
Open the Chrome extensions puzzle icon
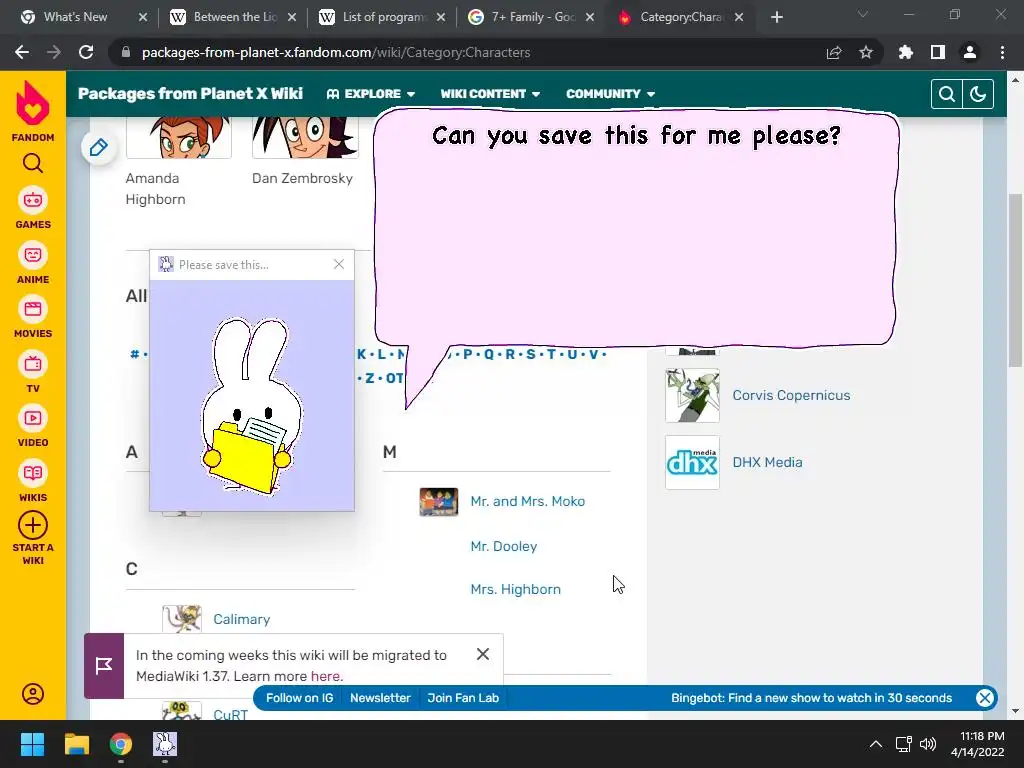click(905, 52)
